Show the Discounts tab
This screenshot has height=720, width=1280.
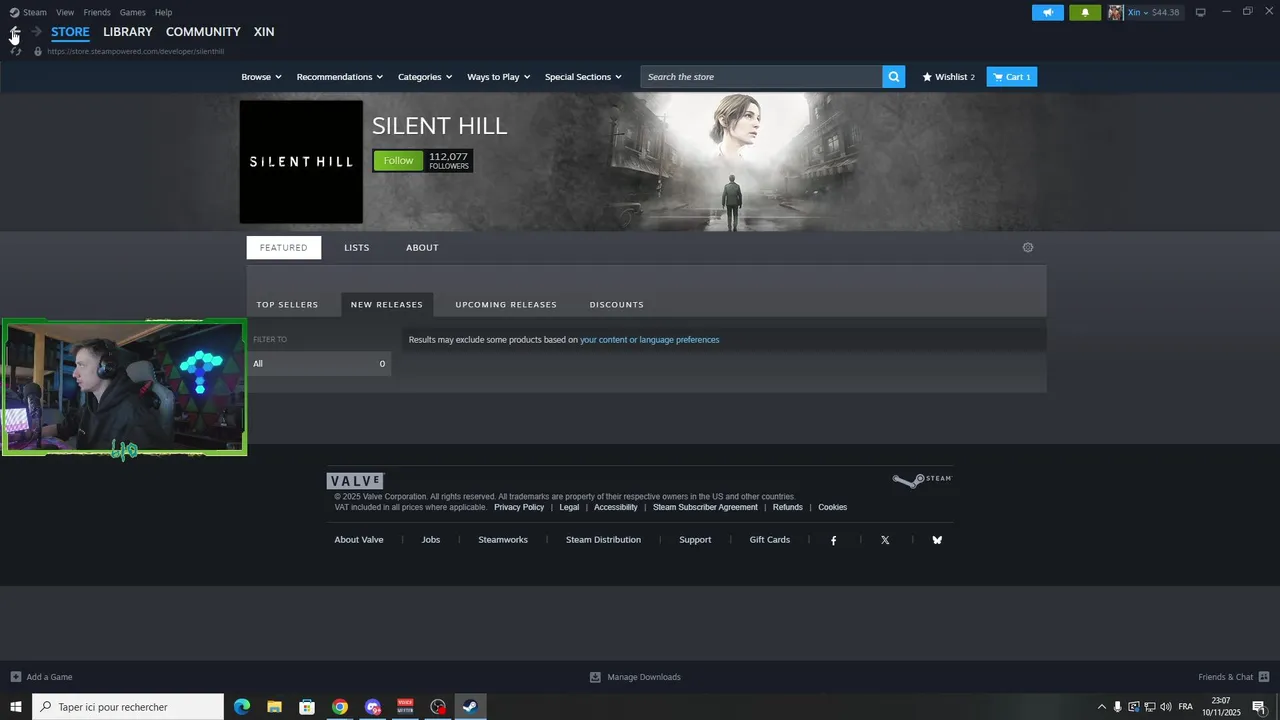click(x=617, y=305)
